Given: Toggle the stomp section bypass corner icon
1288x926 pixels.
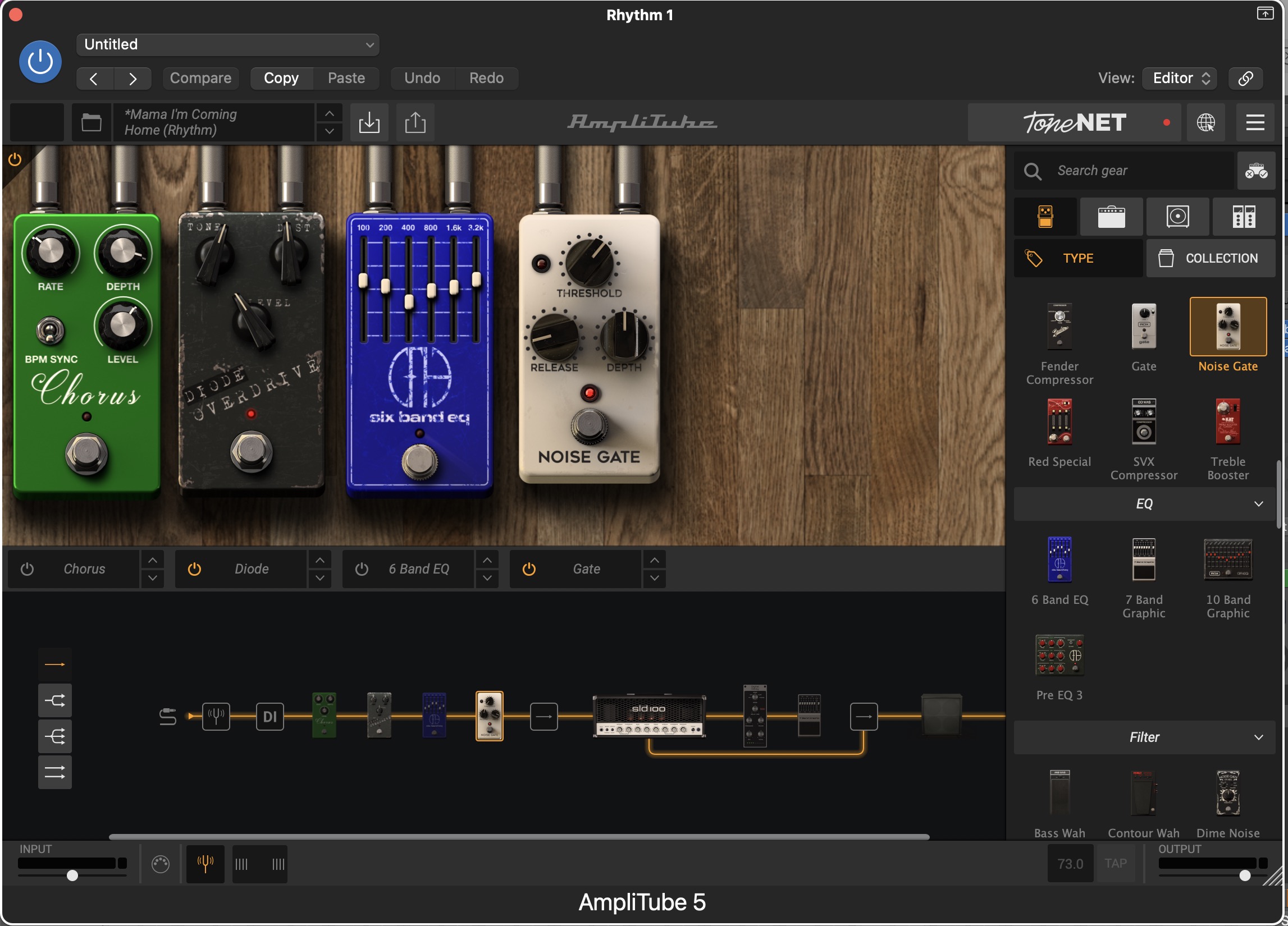Looking at the screenshot, I should tap(15, 159).
